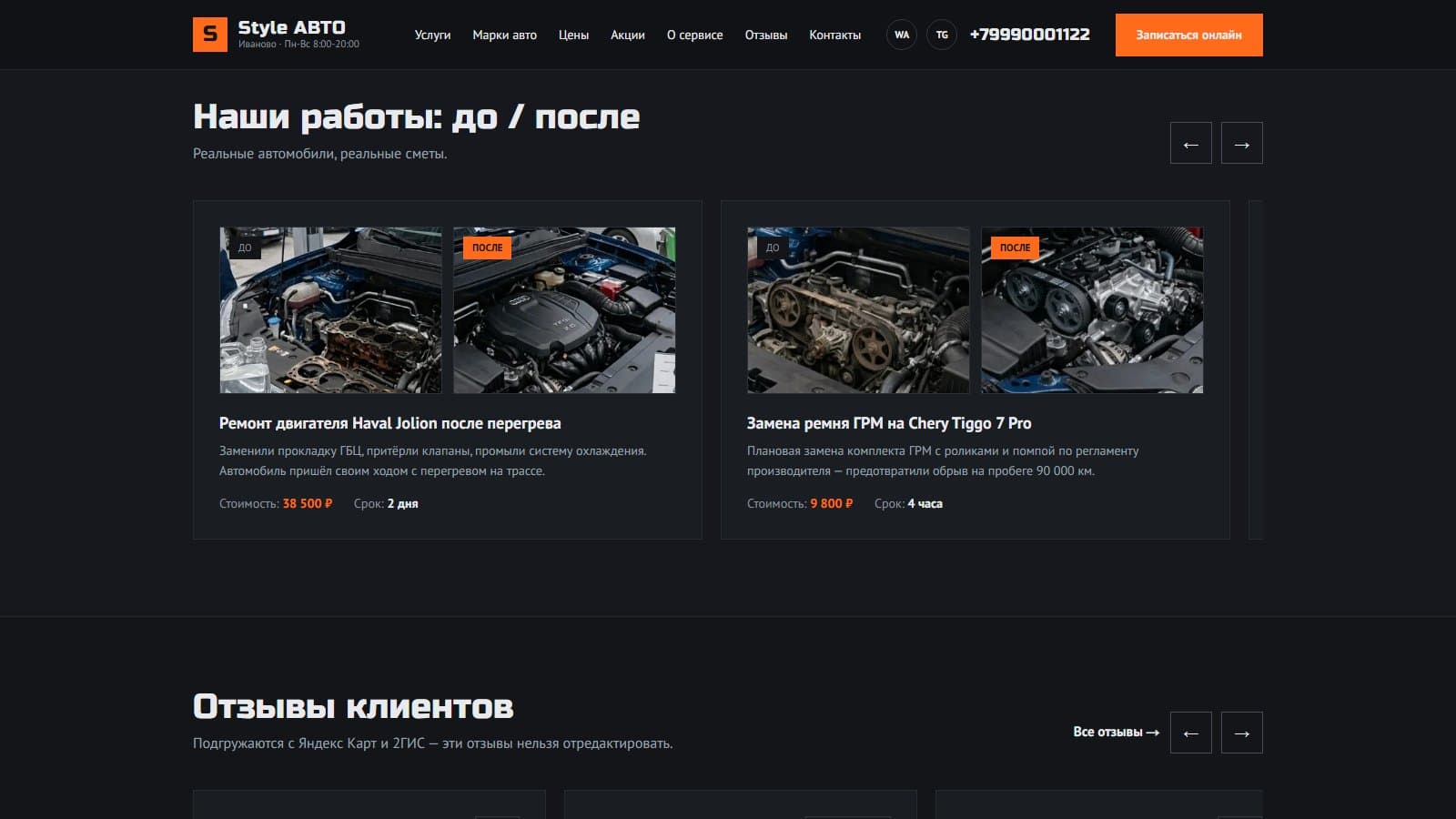
Task: Open the Марки авто menu item
Action: click(504, 35)
